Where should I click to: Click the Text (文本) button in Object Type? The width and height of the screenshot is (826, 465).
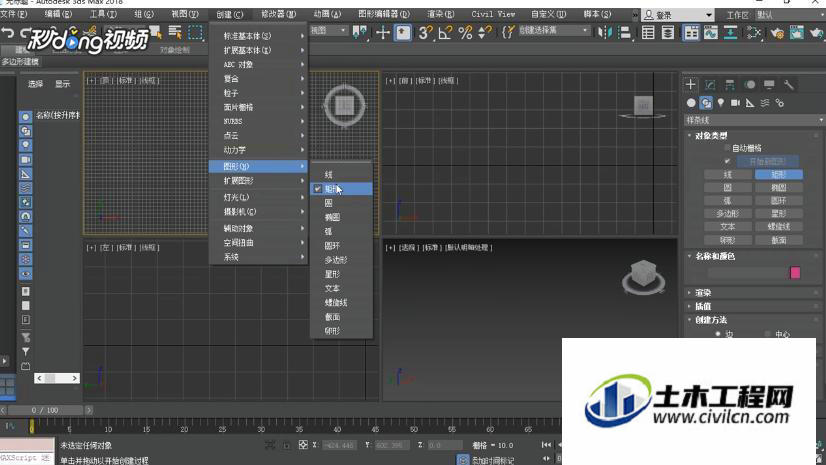[727, 226]
